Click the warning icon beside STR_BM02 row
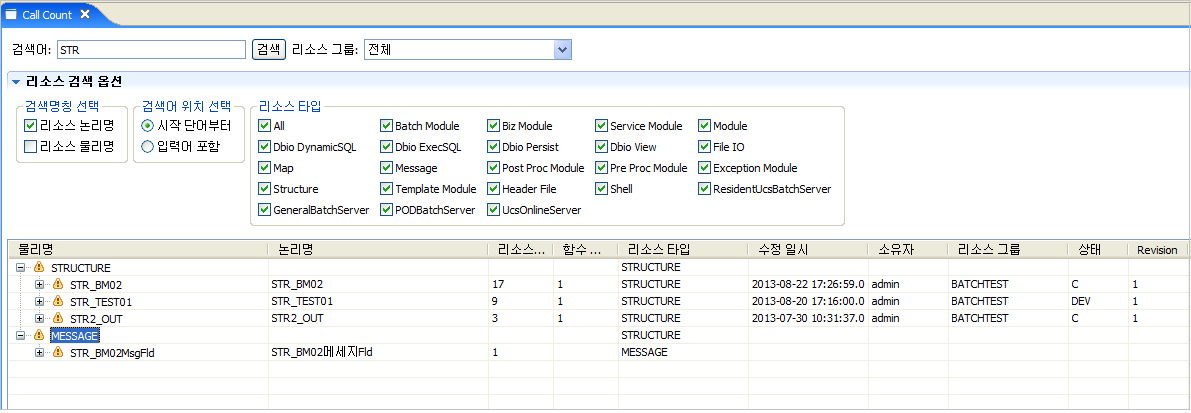The image size is (1191, 413). (x=58, y=285)
